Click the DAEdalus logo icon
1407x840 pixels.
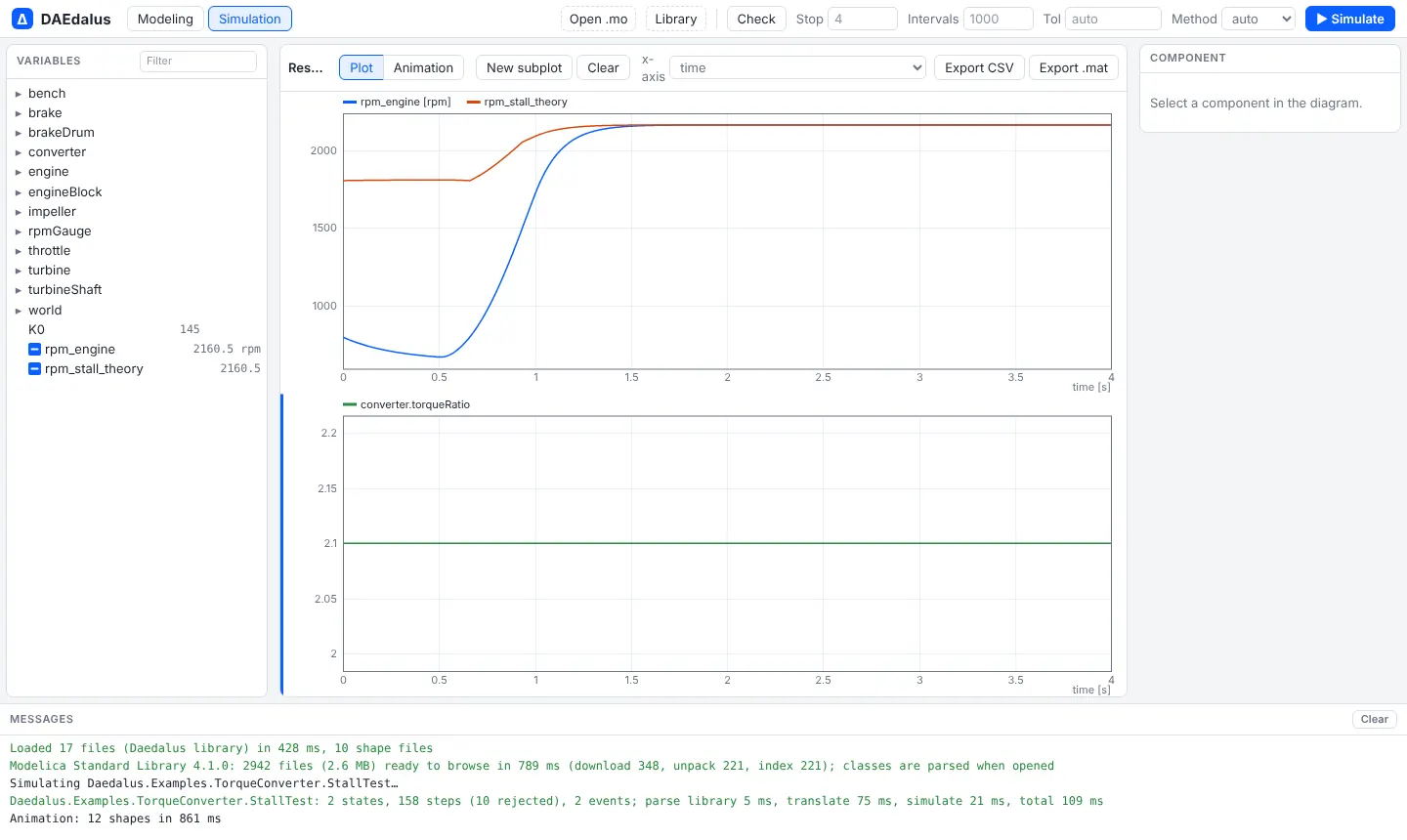[x=21, y=19]
